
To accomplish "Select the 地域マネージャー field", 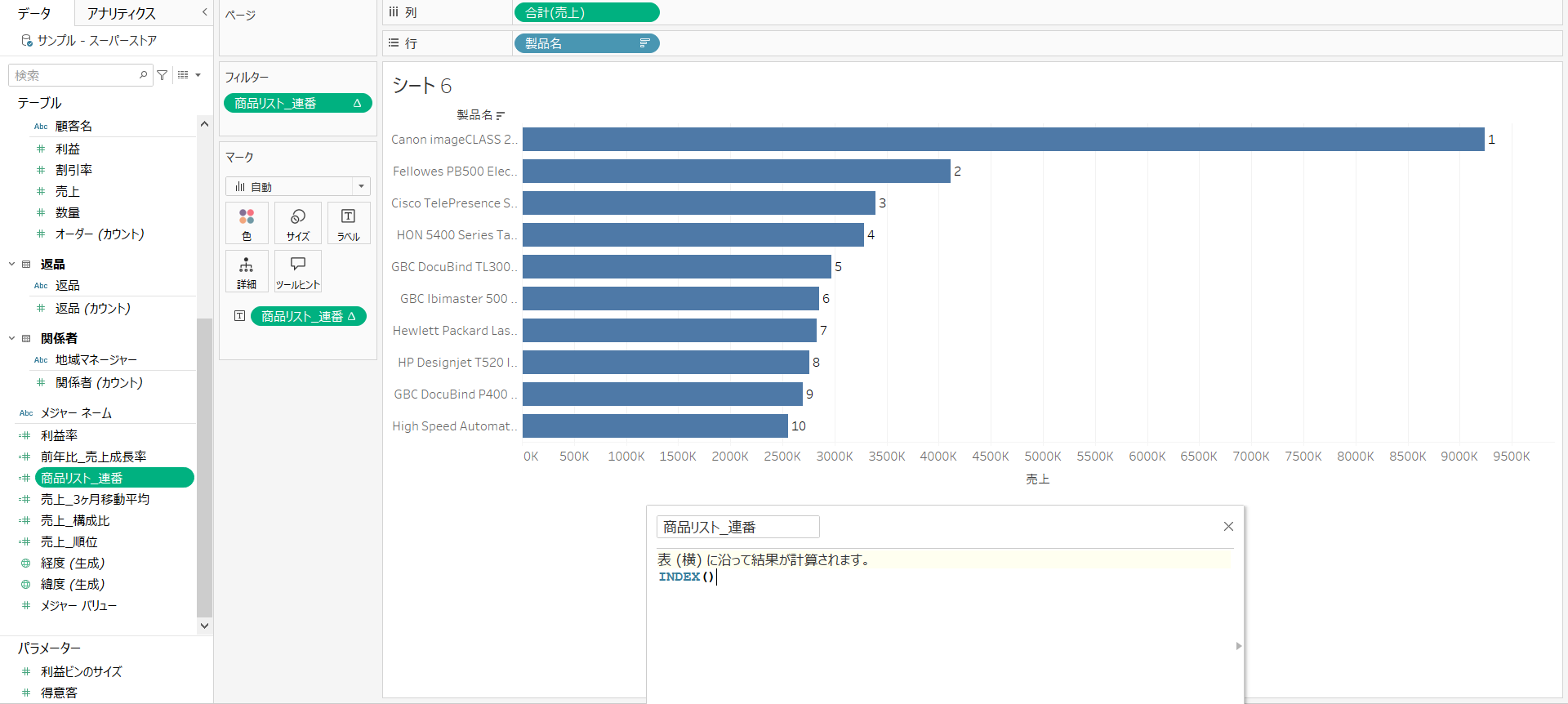I will 96,359.
